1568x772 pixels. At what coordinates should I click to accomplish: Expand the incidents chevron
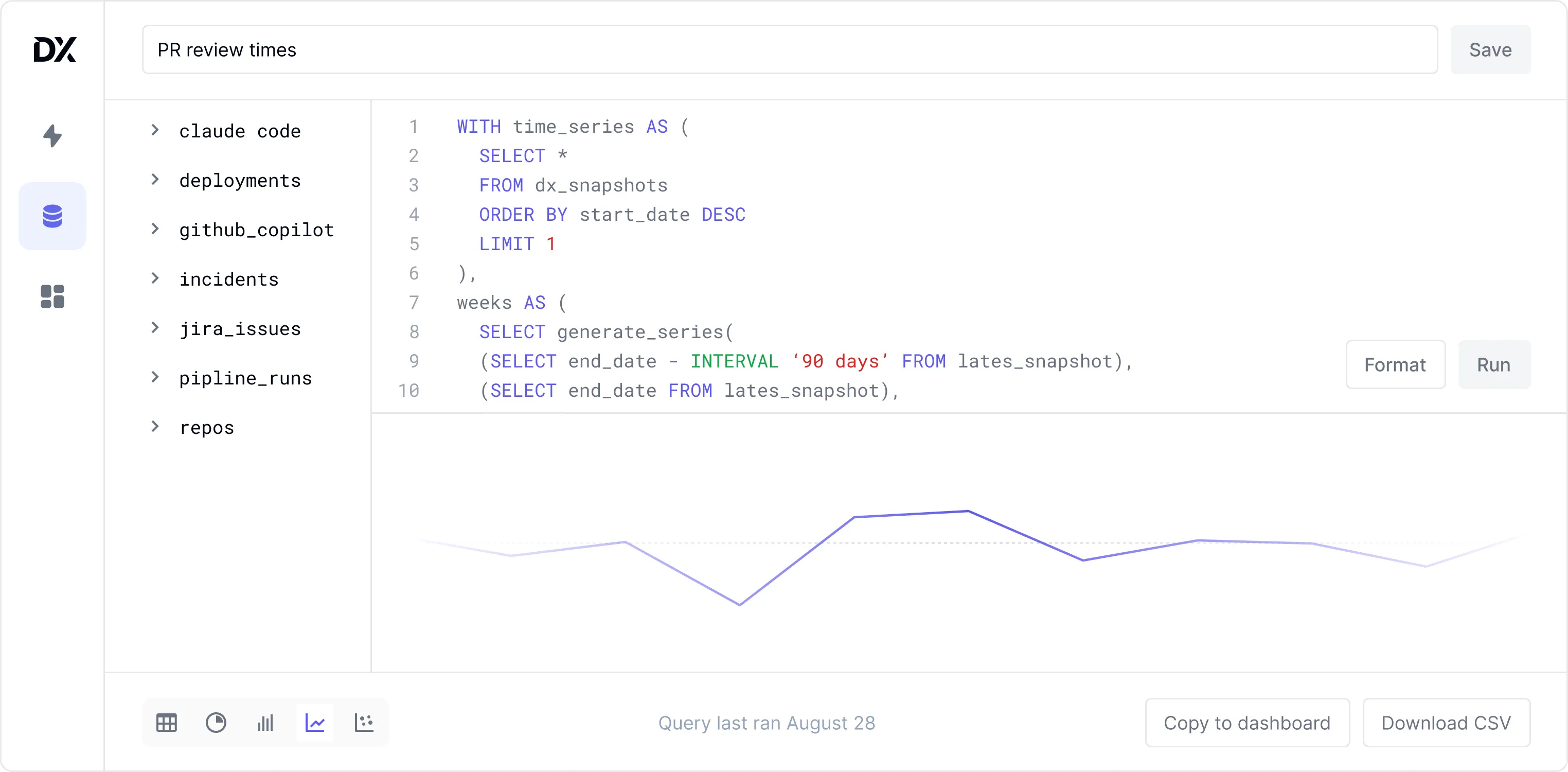click(x=155, y=278)
